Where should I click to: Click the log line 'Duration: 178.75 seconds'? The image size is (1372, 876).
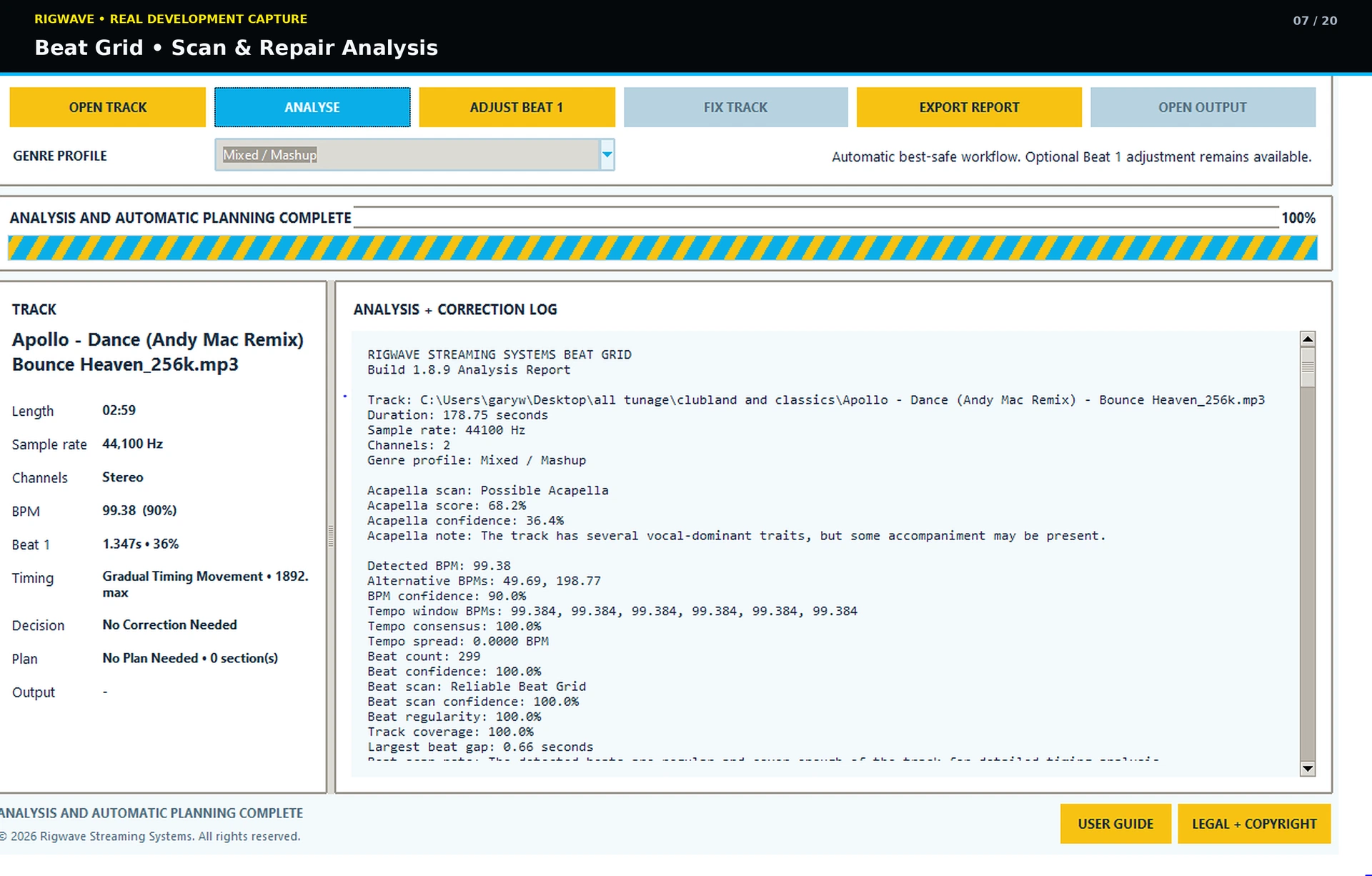pyautogui.click(x=457, y=415)
